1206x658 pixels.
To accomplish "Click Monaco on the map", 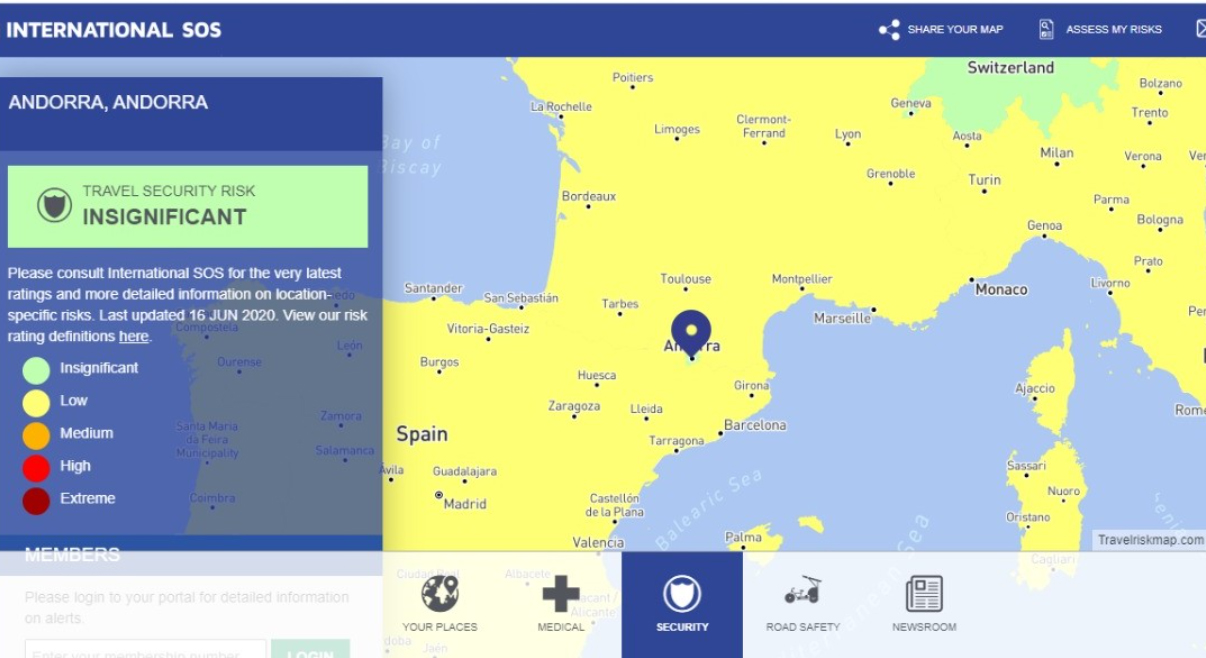I will 1001,289.
